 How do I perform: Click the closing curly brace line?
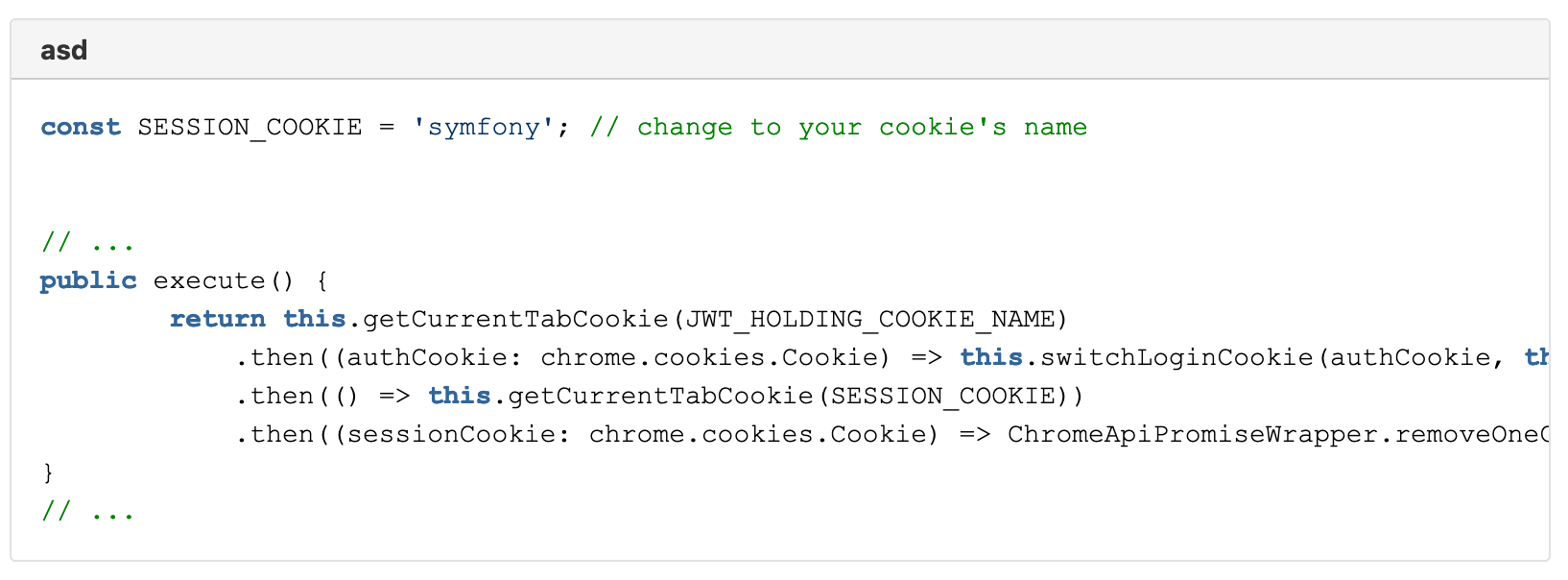pos(48,472)
